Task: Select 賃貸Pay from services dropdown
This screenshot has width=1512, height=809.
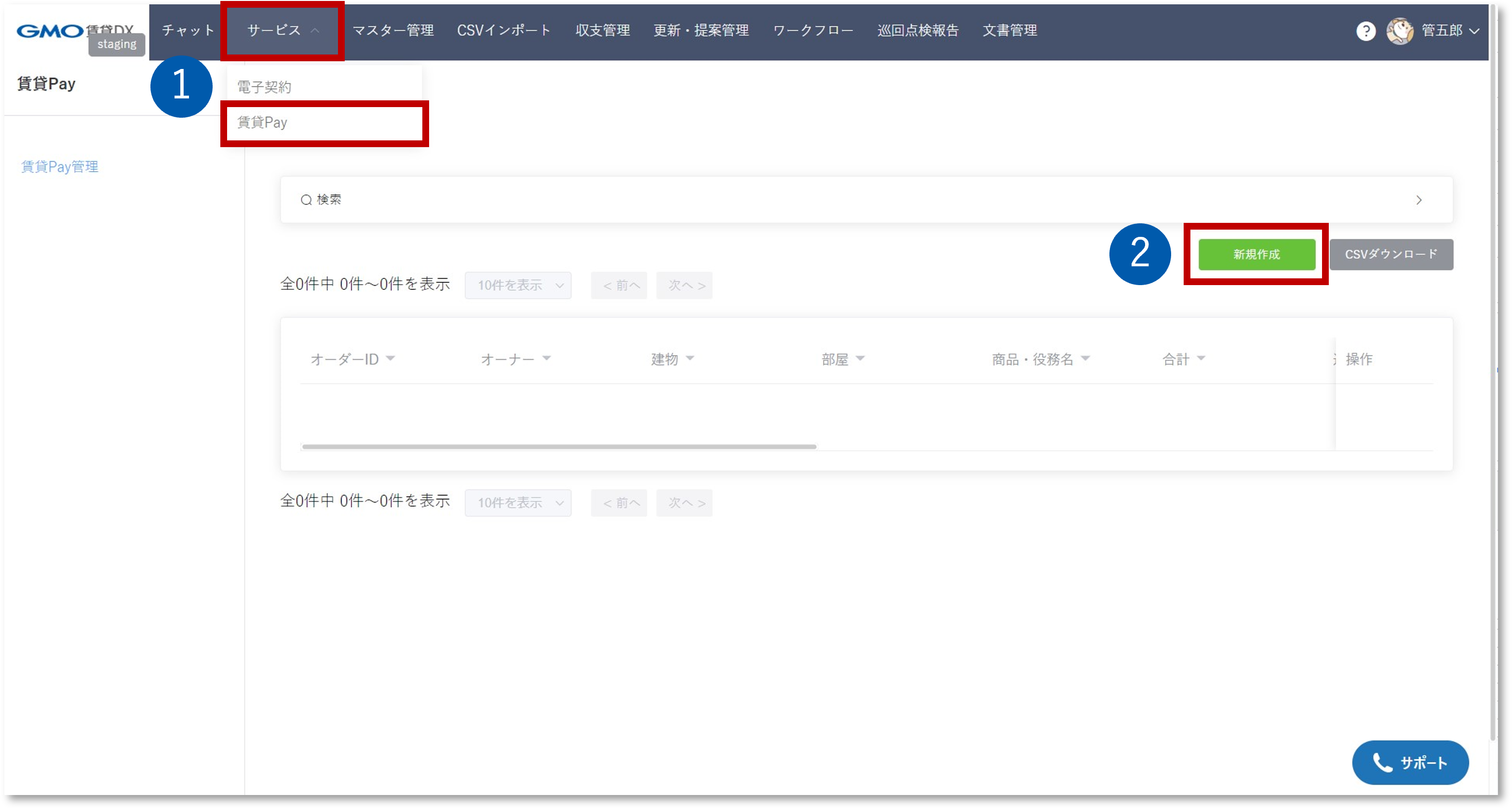Action: [x=262, y=122]
